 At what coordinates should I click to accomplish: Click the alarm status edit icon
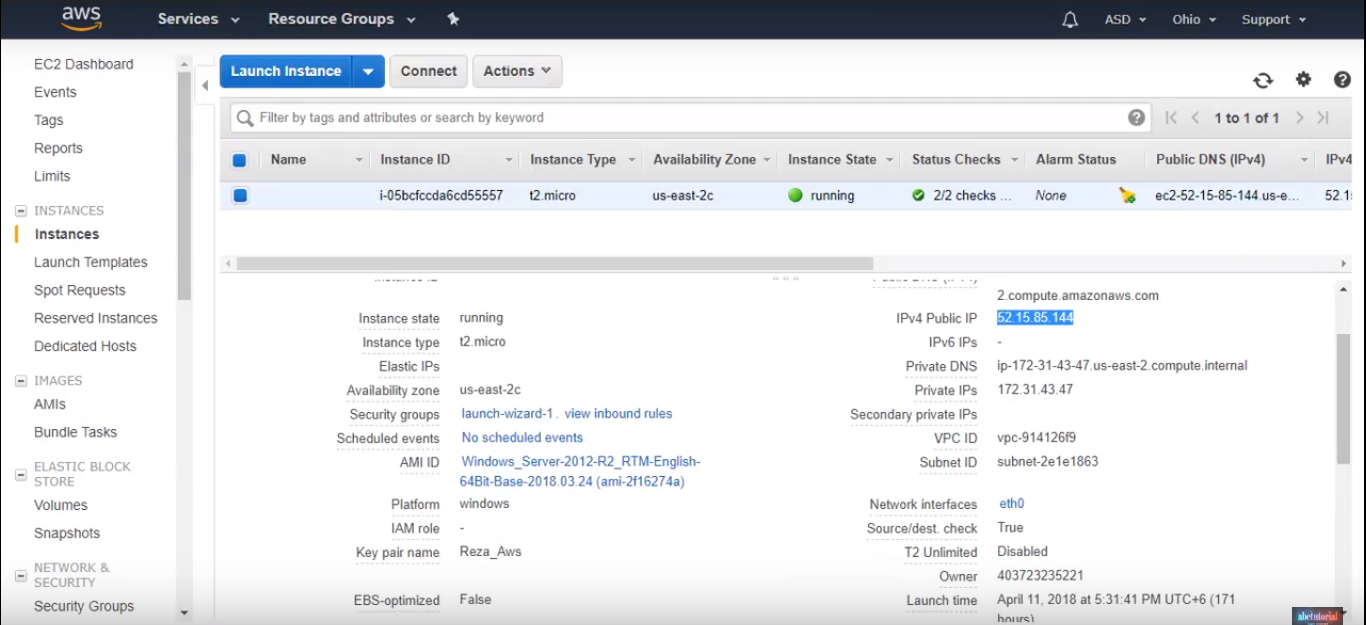[x=1127, y=196]
